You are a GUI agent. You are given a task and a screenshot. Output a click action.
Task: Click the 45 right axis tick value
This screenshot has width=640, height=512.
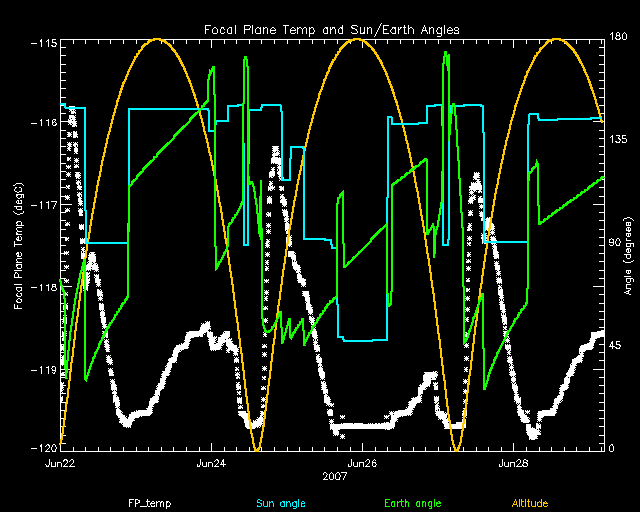(x=616, y=346)
